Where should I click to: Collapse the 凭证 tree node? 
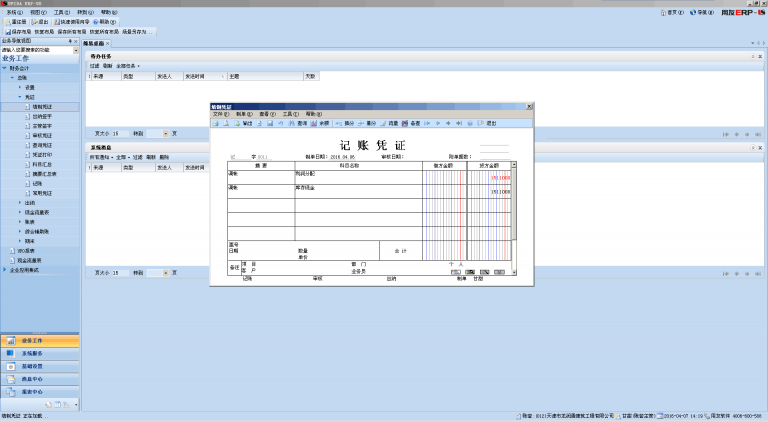(x=20, y=97)
